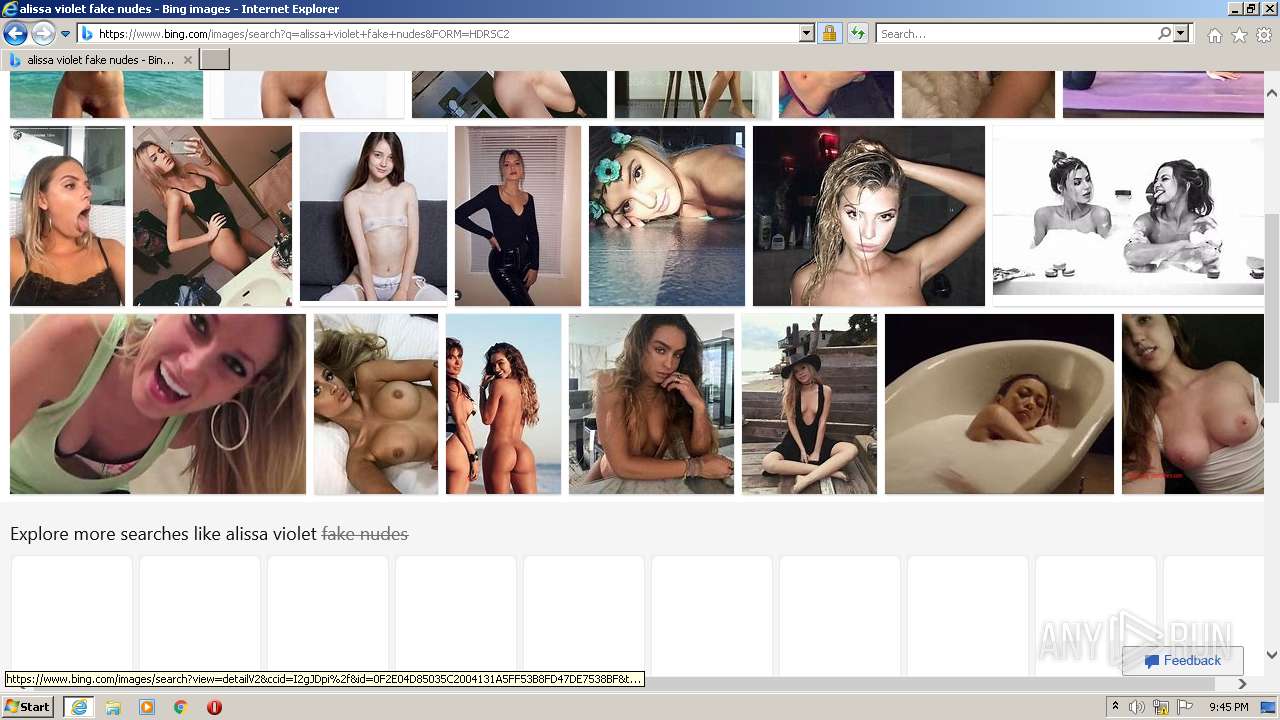
Task: Launch the media player taskbar icon
Action: point(147,707)
